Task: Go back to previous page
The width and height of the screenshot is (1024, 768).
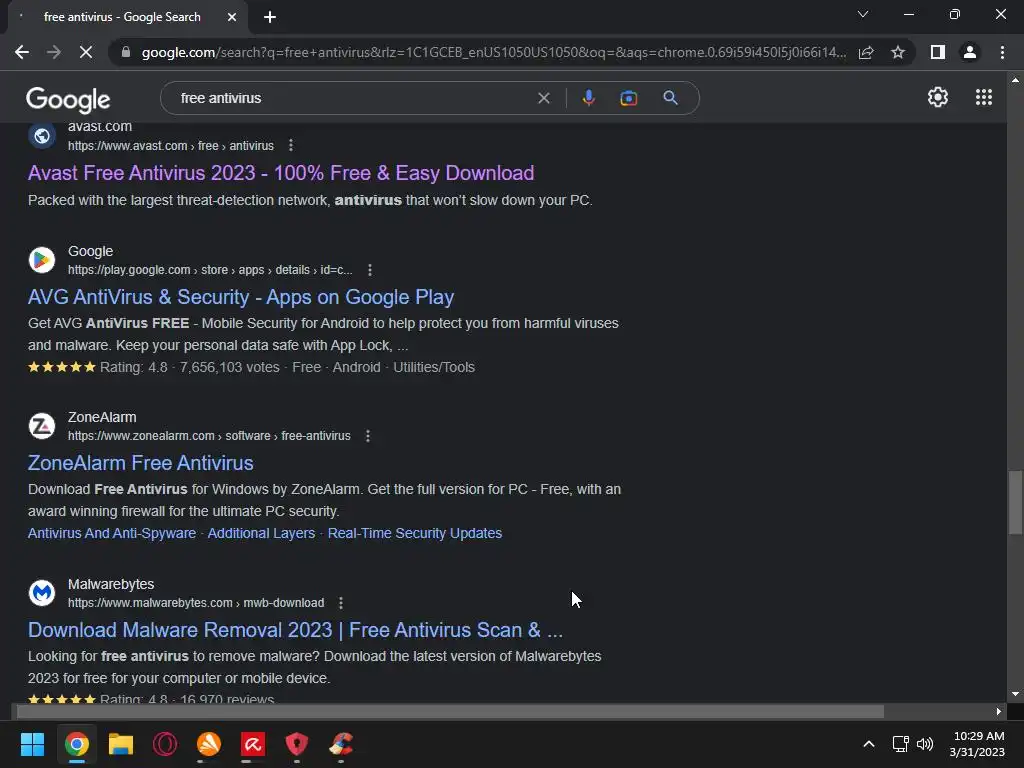Action: pos(22,52)
